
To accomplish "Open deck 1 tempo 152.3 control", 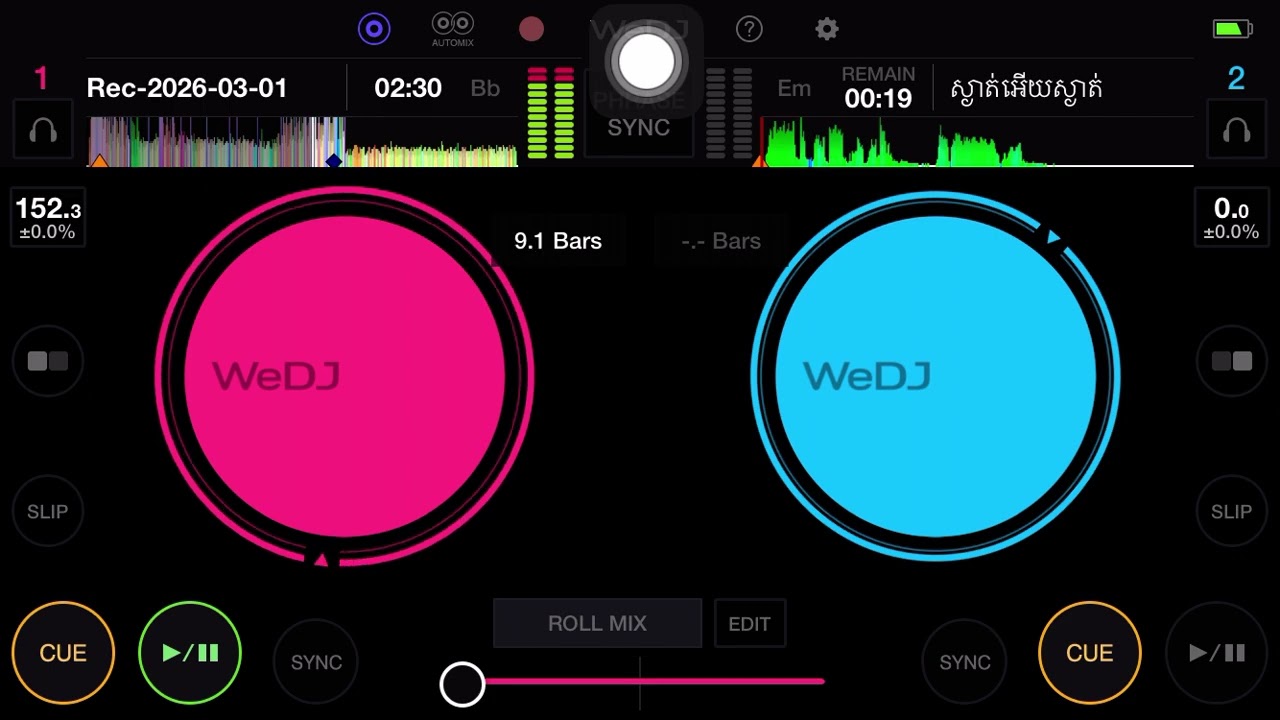I will (x=48, y=218).
